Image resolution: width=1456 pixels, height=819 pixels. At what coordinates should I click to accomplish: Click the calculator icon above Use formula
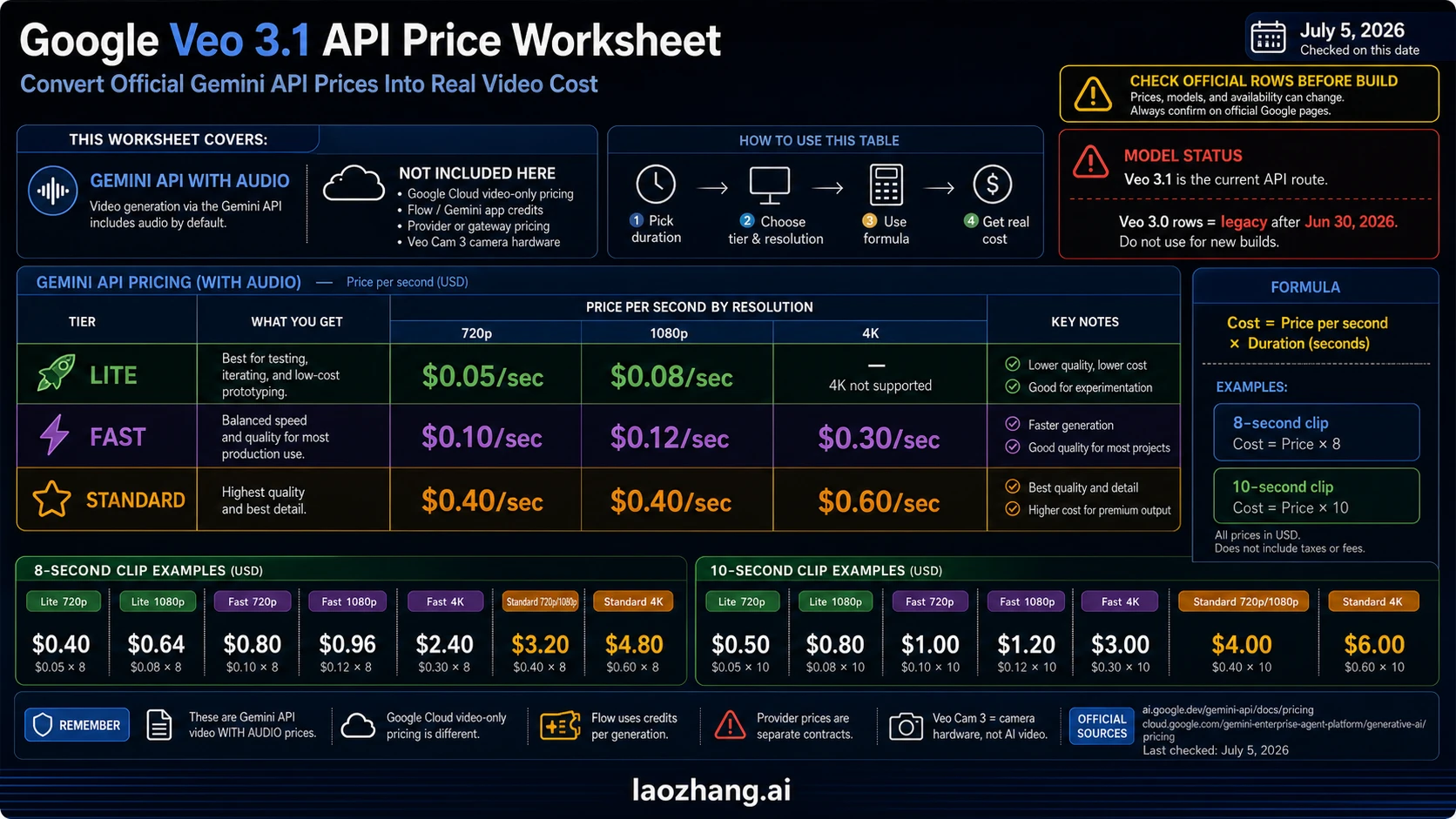[886, 185]
